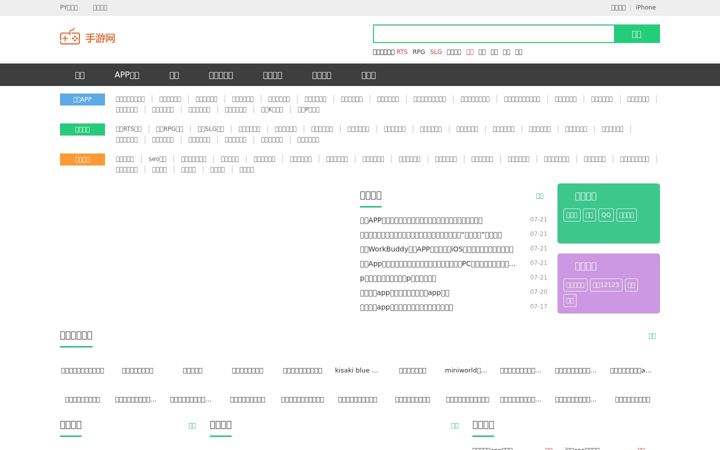The image size is (720, 450).
Task: Click the blue APP category label
Action: pyautogui.click(x=82, y=100)
